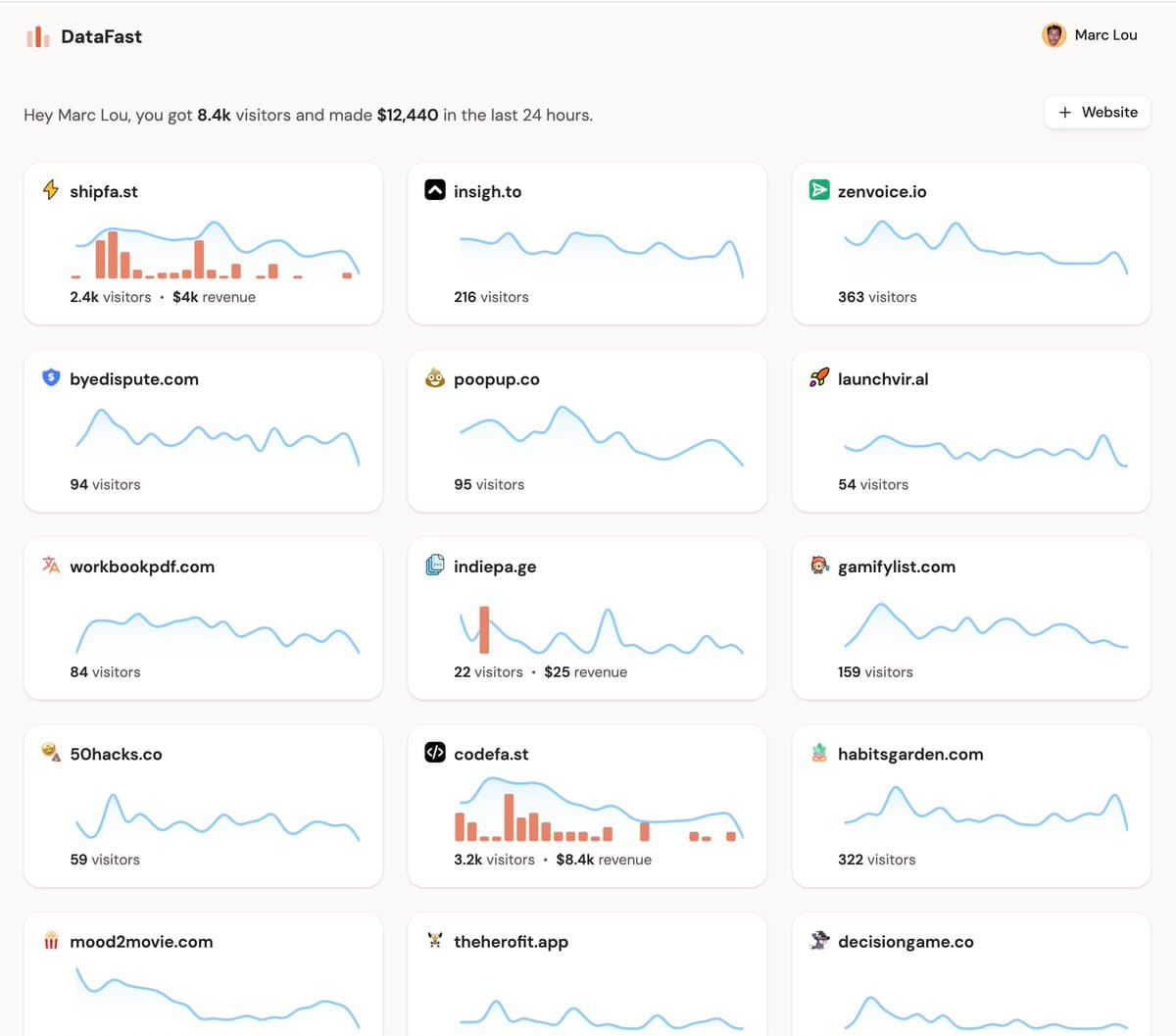The width and height of the screenshot is (1176, 1036).
Task: Click the "322 visitors" text on habitsgarden.com
Action: pyautogui.click(x=877, y=860)
